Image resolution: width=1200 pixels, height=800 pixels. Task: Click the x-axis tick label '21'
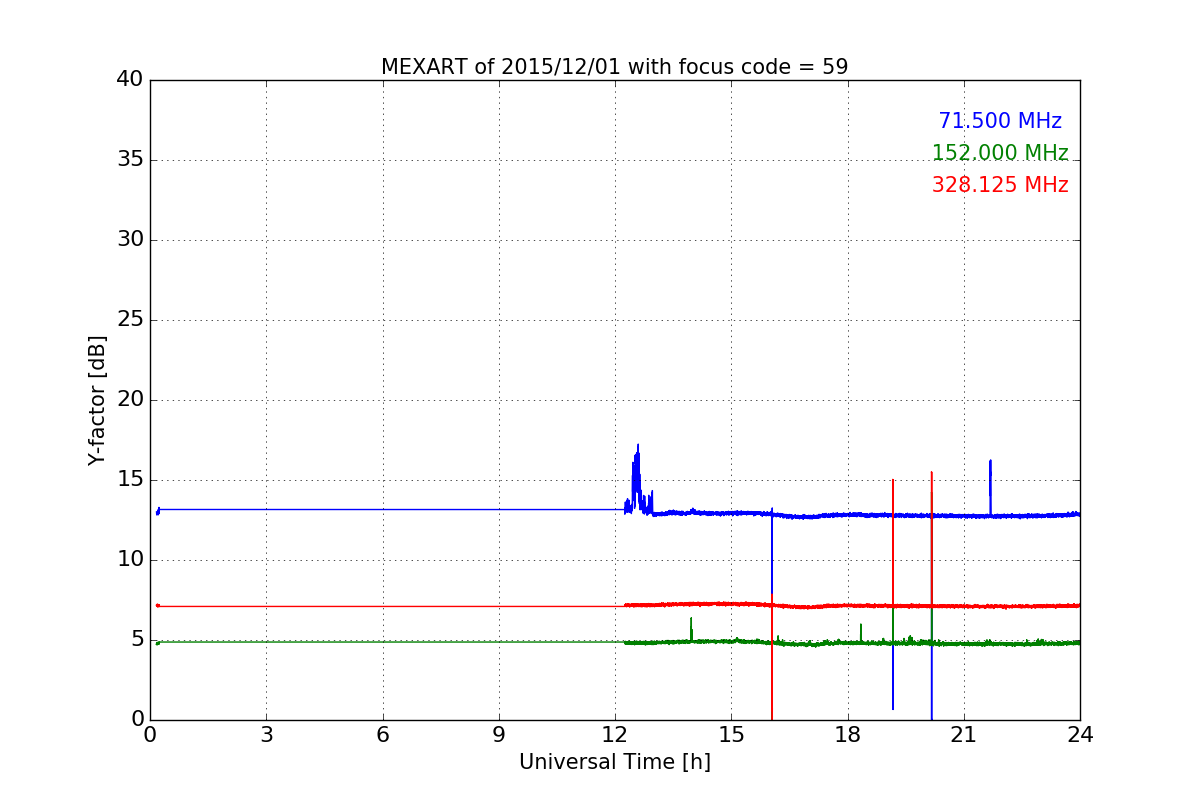(964, 735)
